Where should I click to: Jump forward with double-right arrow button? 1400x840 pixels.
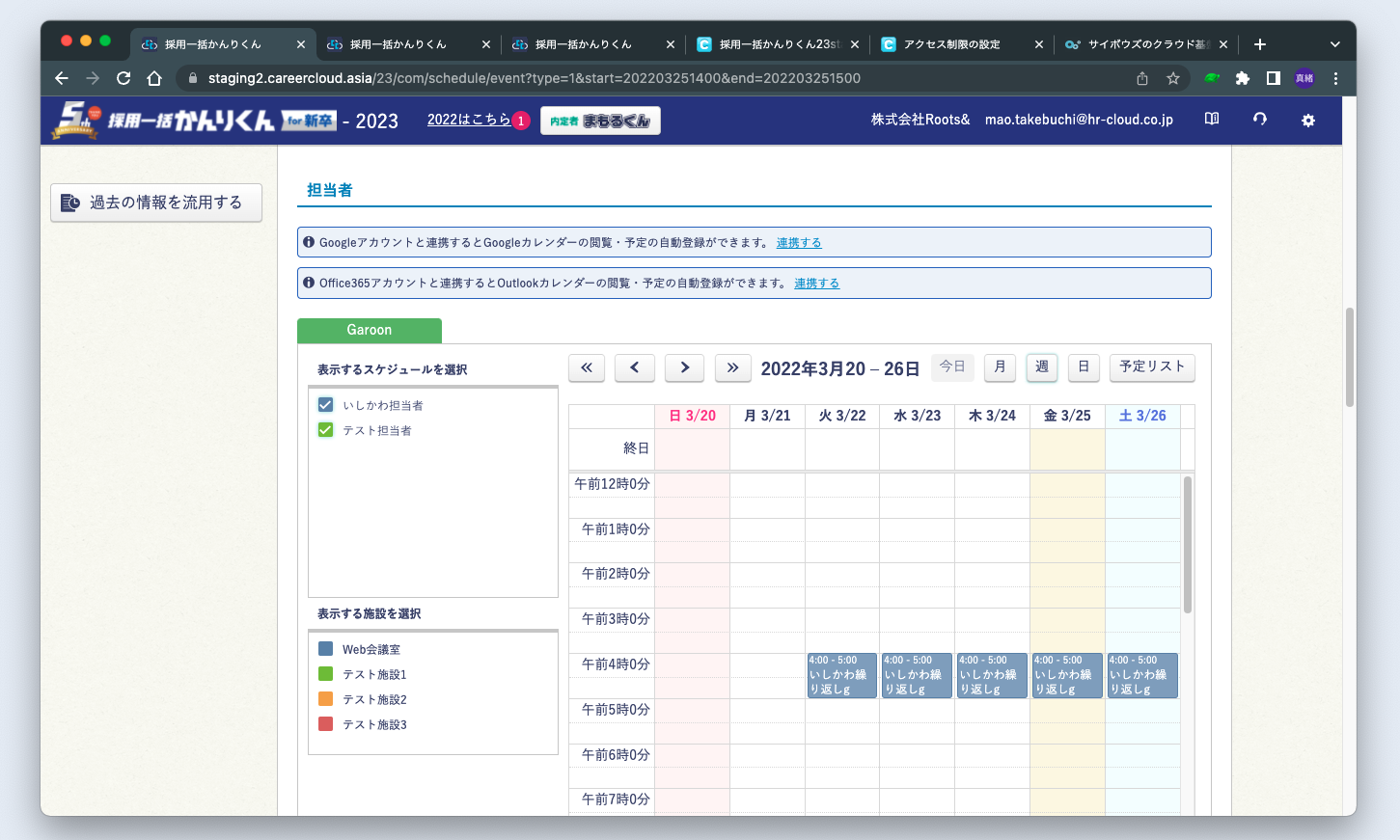pos(732,367)
